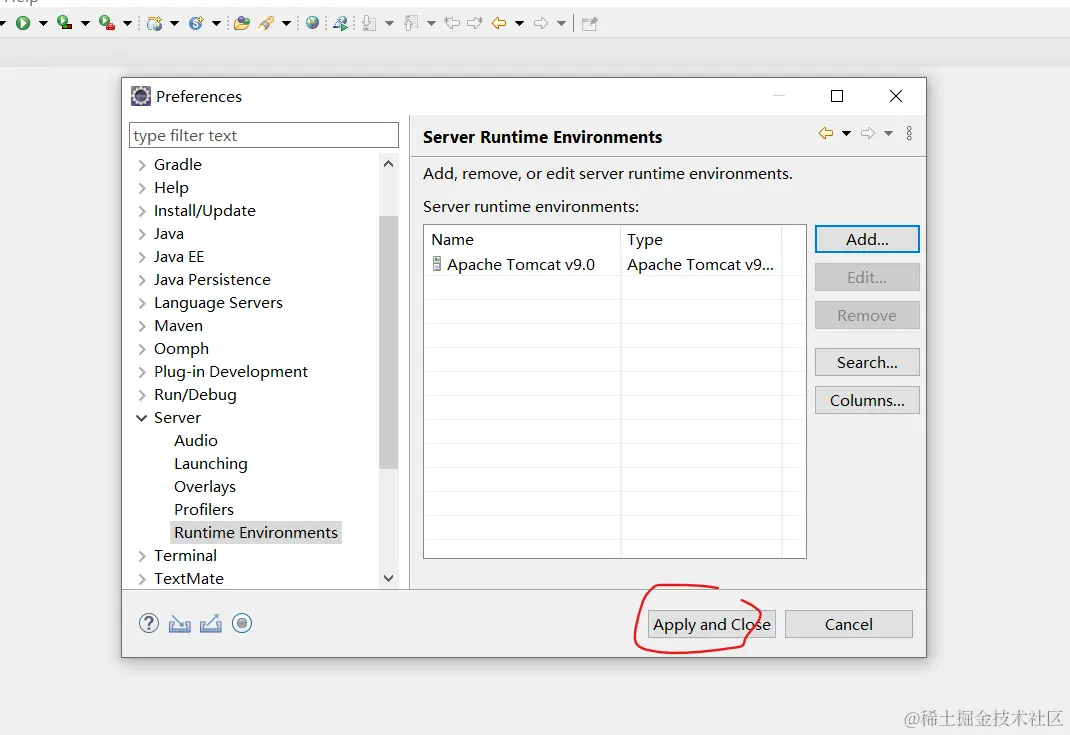The width and height of the screenshot is (1070, 735).
Task: Click the Pin Editor toolbar icon
Action: [x=590, y=24]
